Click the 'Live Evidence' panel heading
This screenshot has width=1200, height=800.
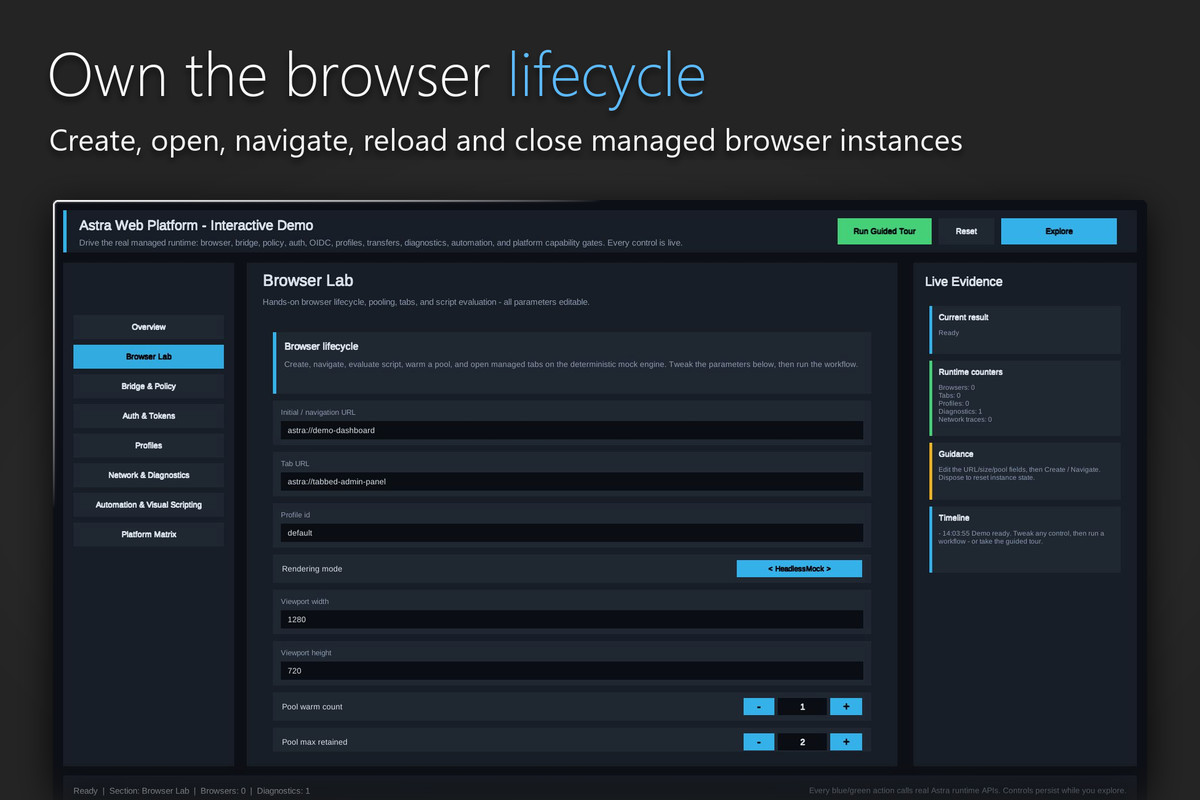pyautogui.click(x=964, y=282)
